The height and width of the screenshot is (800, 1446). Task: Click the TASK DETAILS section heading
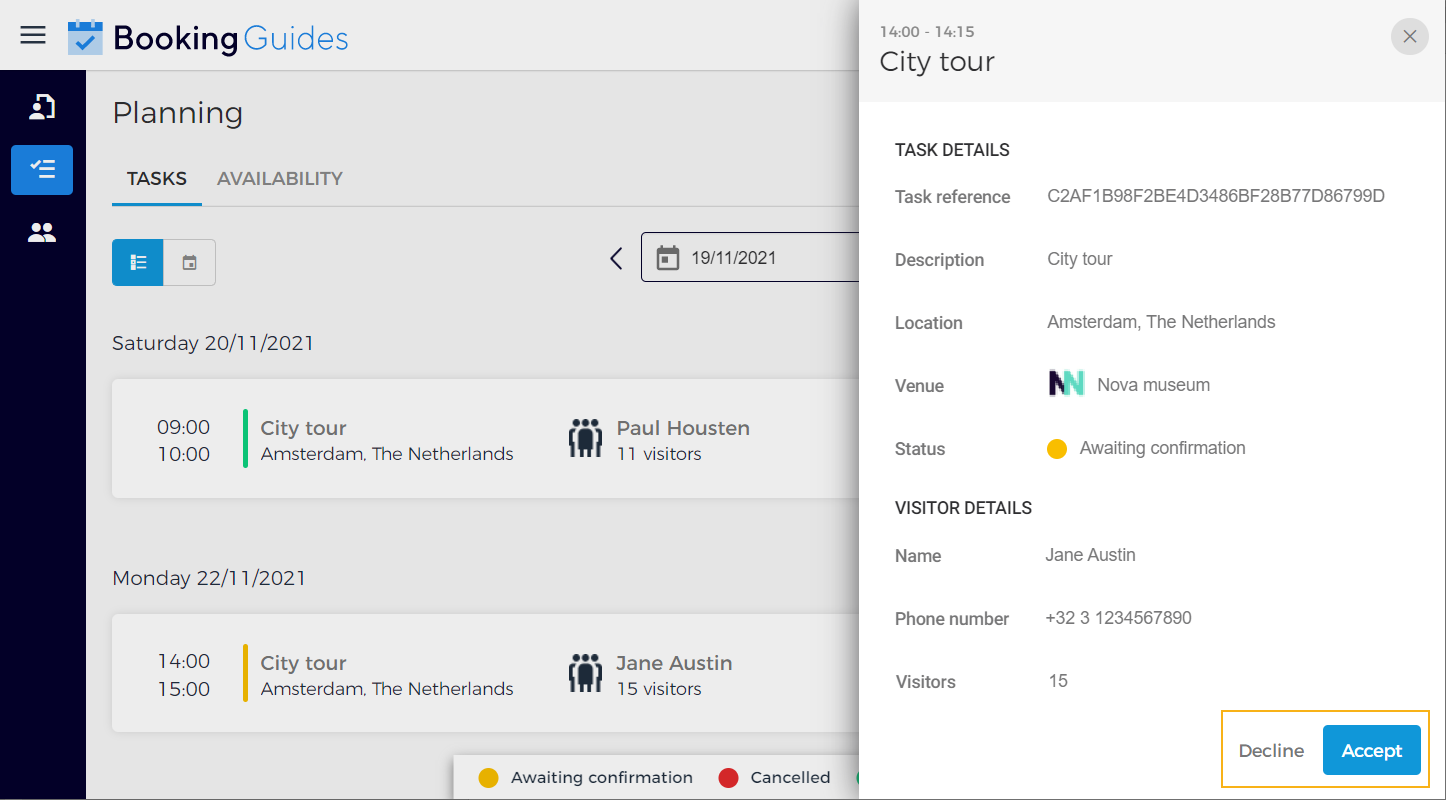tap(952, 150)
